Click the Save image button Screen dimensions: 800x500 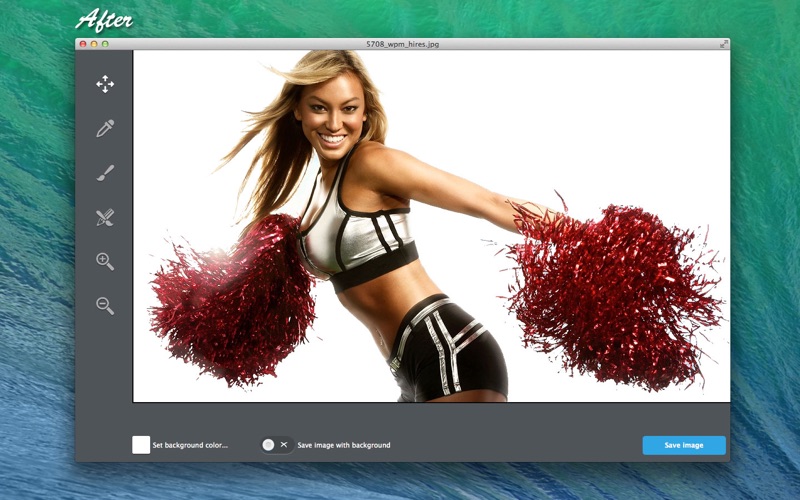pyautogui.click(x=684, y=445)
